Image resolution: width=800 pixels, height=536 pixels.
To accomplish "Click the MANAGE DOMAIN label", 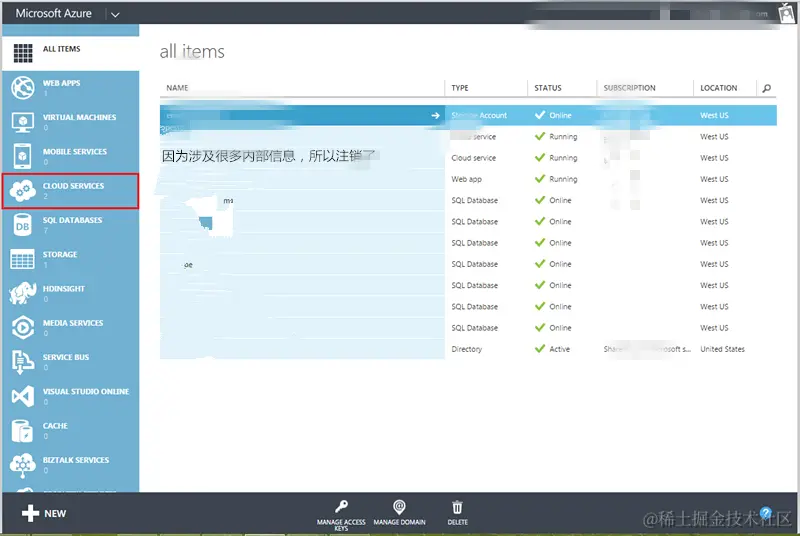I will pyautogui.click(x=399, y=522).
